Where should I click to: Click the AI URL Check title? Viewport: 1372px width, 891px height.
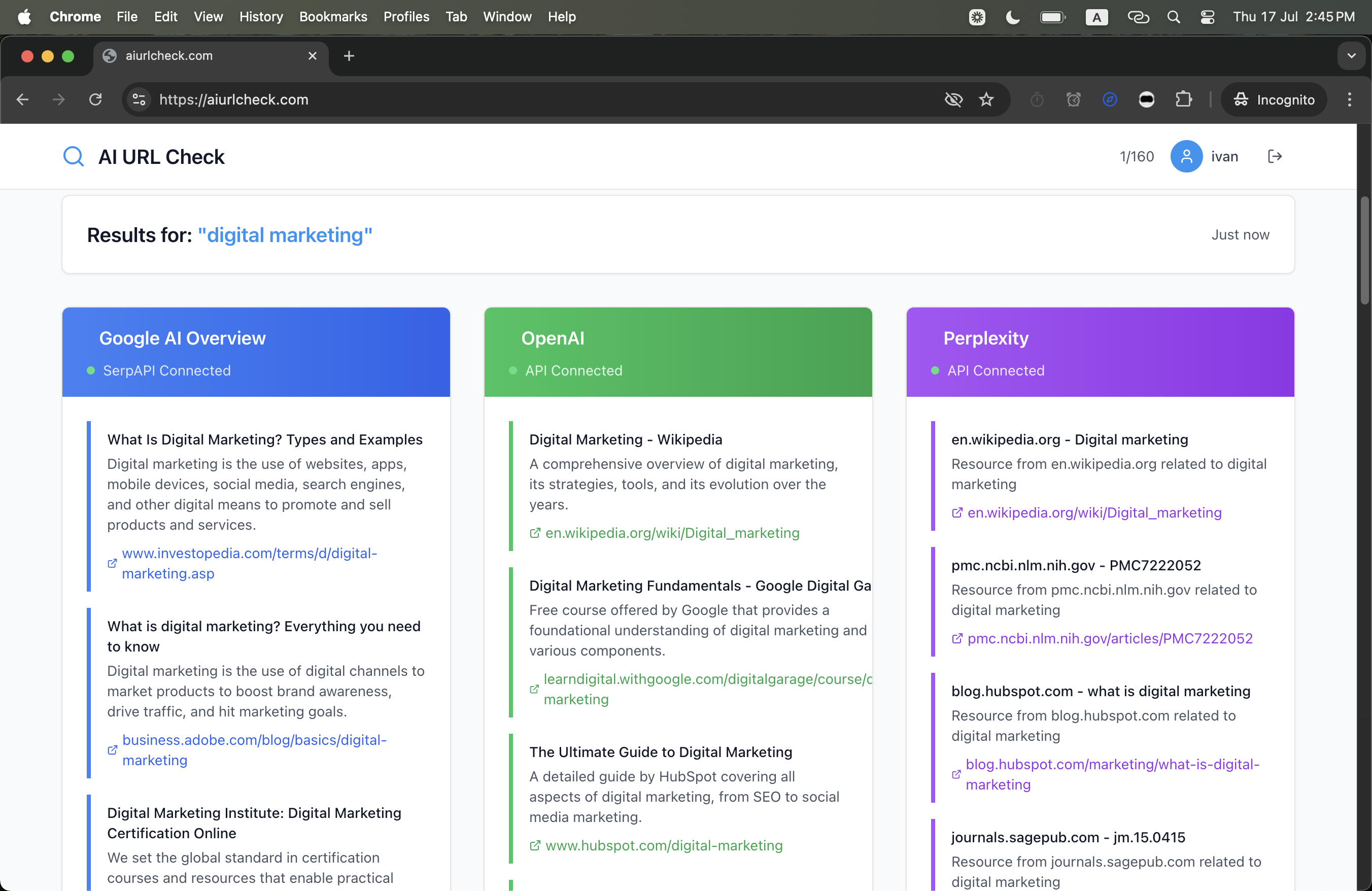click(x=161, y=156)
